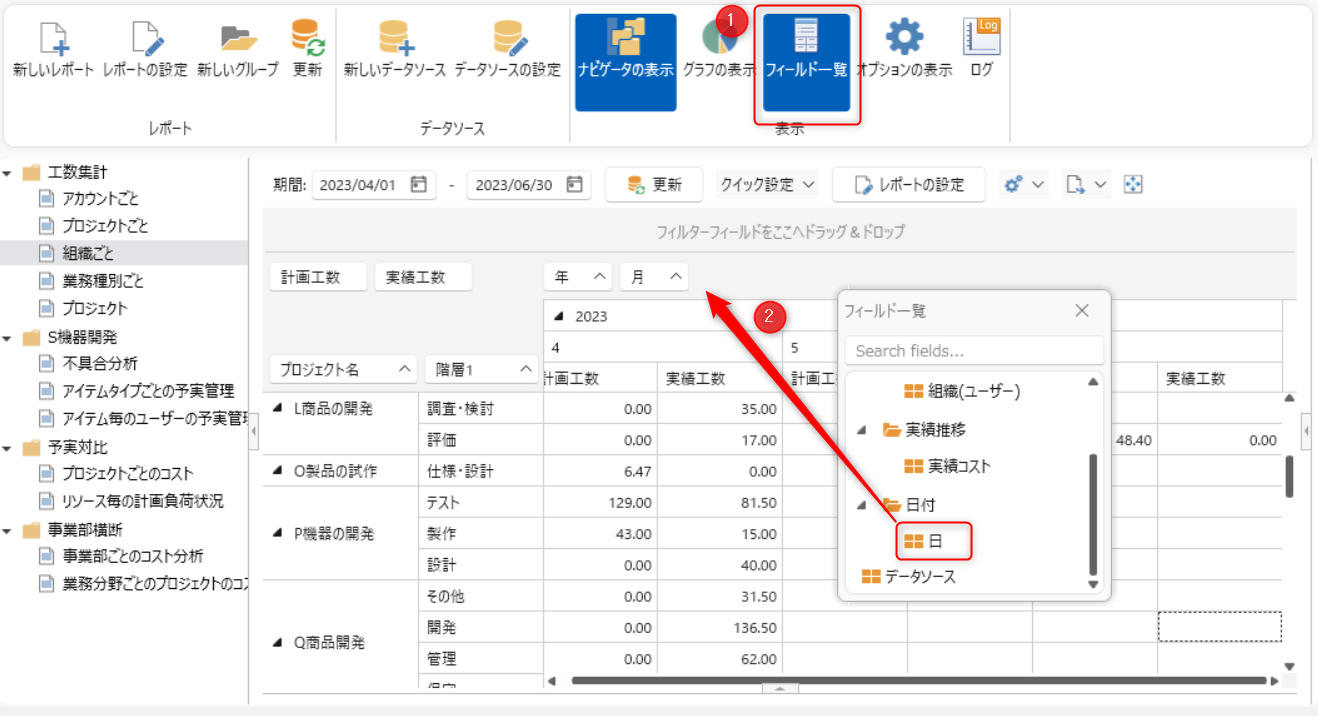Click the expand-all icon right of export

click(x=1133, y=185)
